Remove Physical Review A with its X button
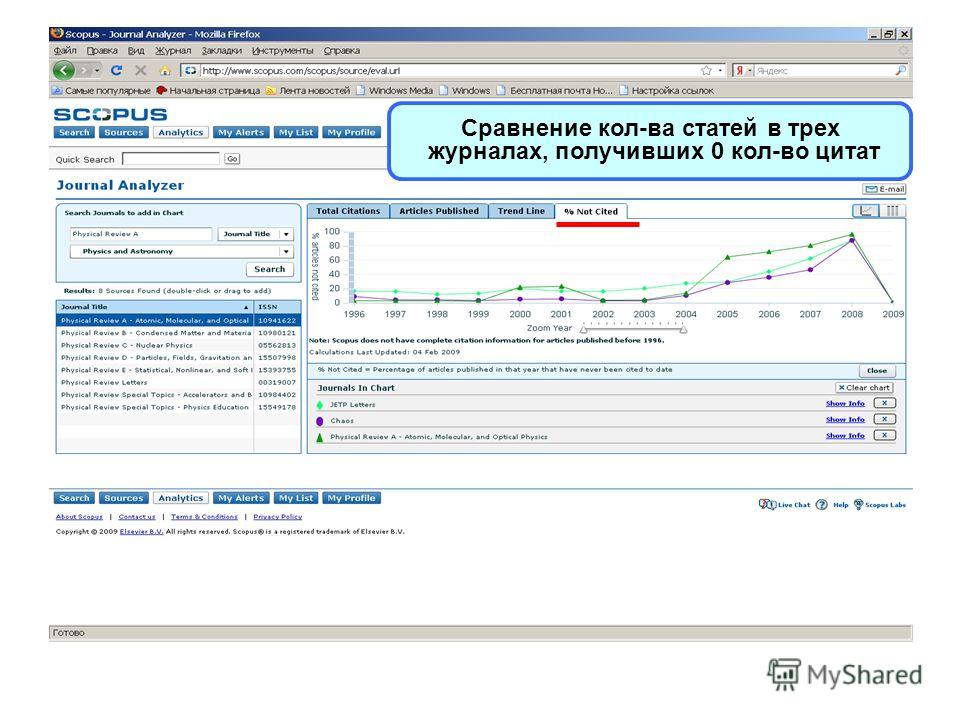 coord(884,435)
